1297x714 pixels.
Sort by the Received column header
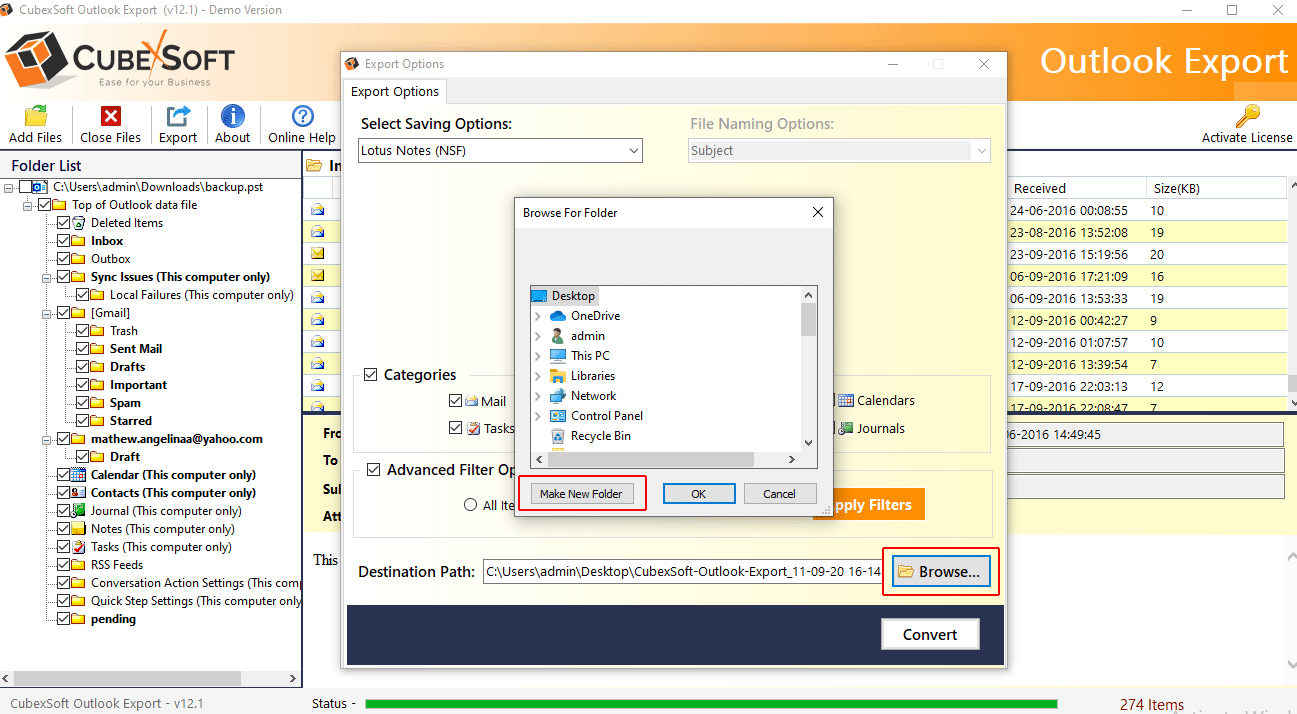(x=1078, y=188)
